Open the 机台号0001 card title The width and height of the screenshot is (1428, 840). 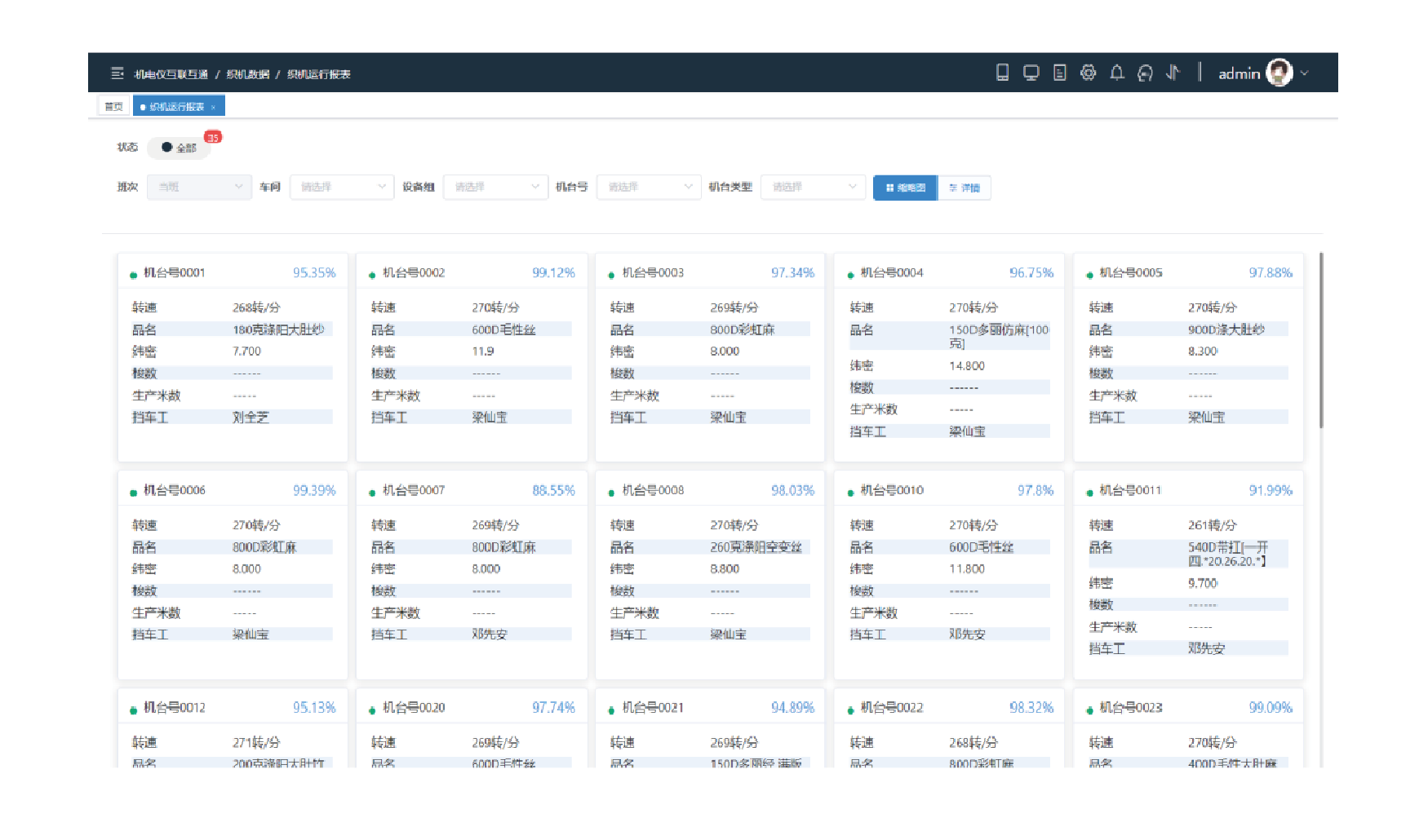point(175,272)
